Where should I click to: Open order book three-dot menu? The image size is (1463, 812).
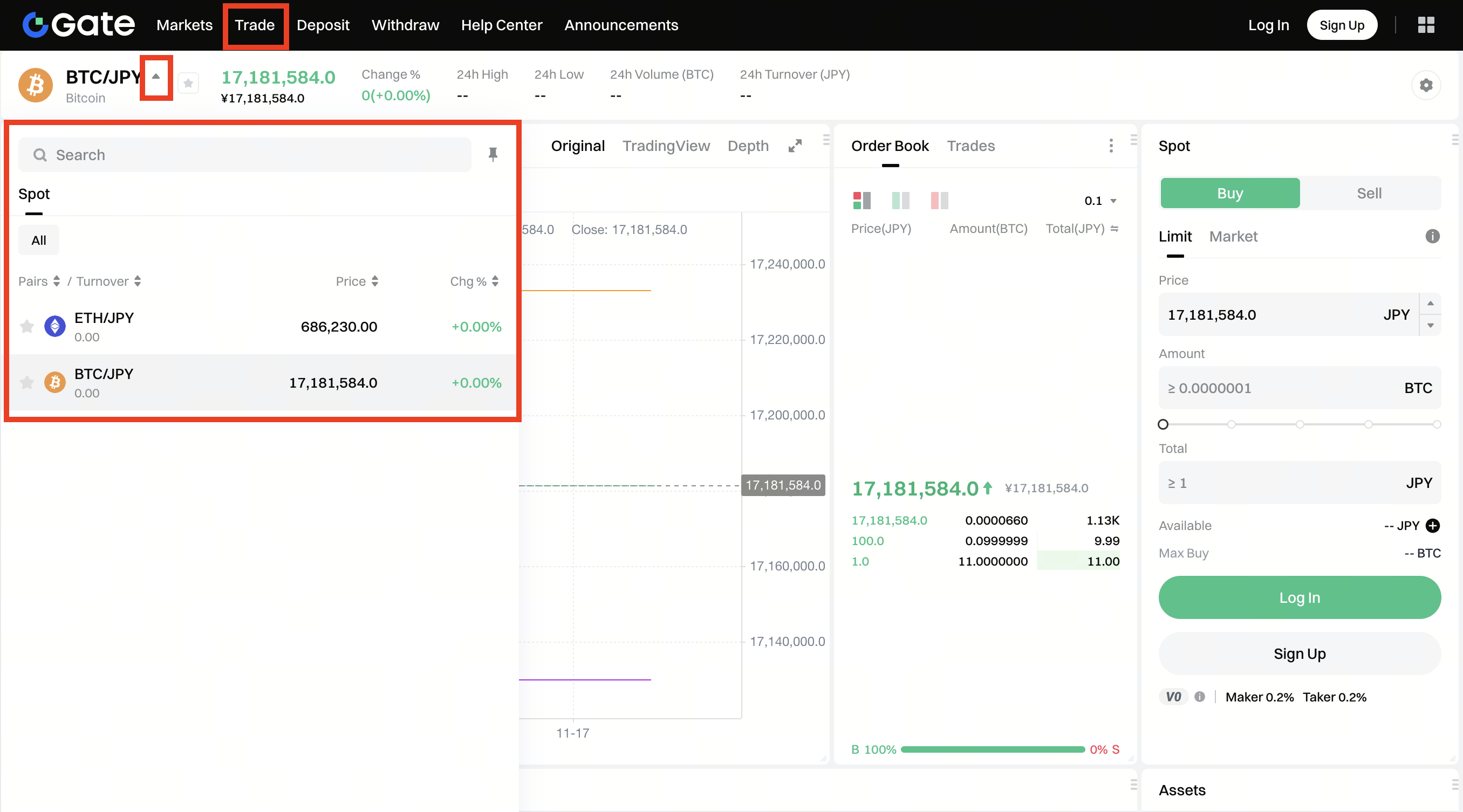1111,146
